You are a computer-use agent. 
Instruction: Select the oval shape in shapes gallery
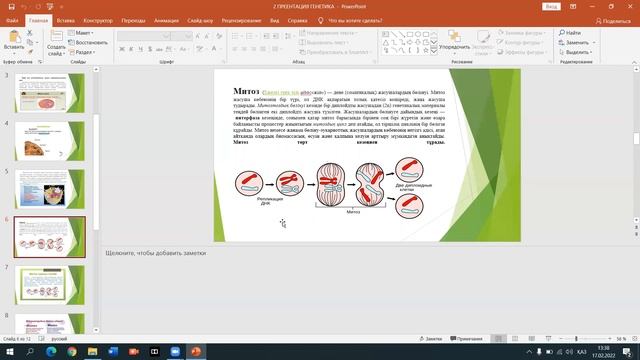coord(418,34)
